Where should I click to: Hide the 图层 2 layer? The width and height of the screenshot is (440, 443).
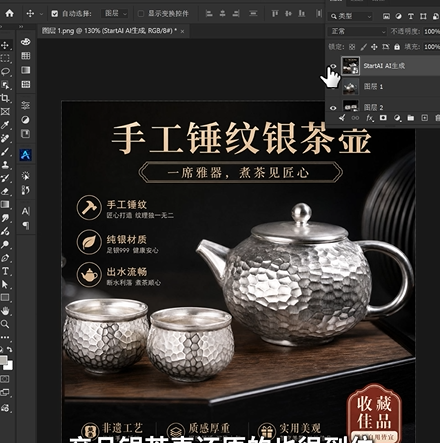click(x=333, y=108)
